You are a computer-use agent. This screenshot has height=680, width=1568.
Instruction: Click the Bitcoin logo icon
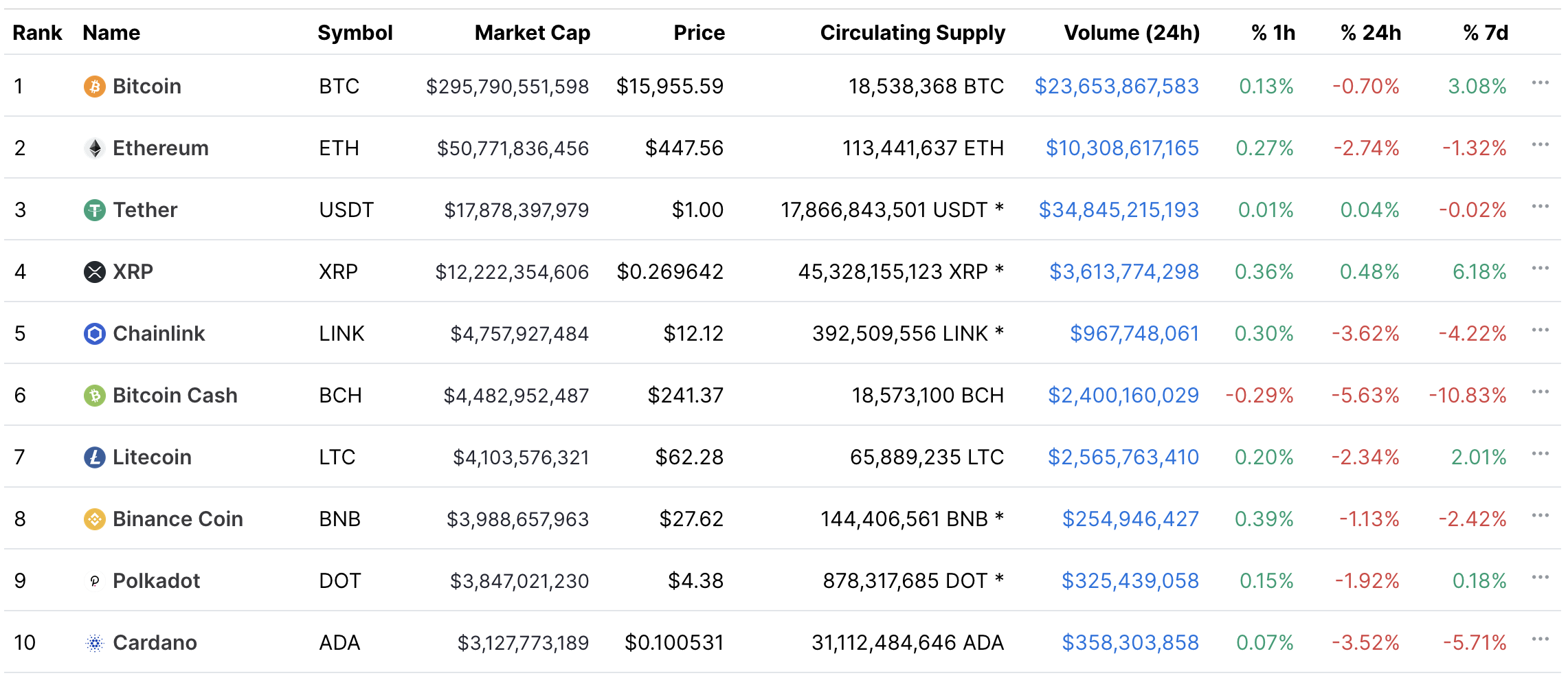(x=94, y=86)
